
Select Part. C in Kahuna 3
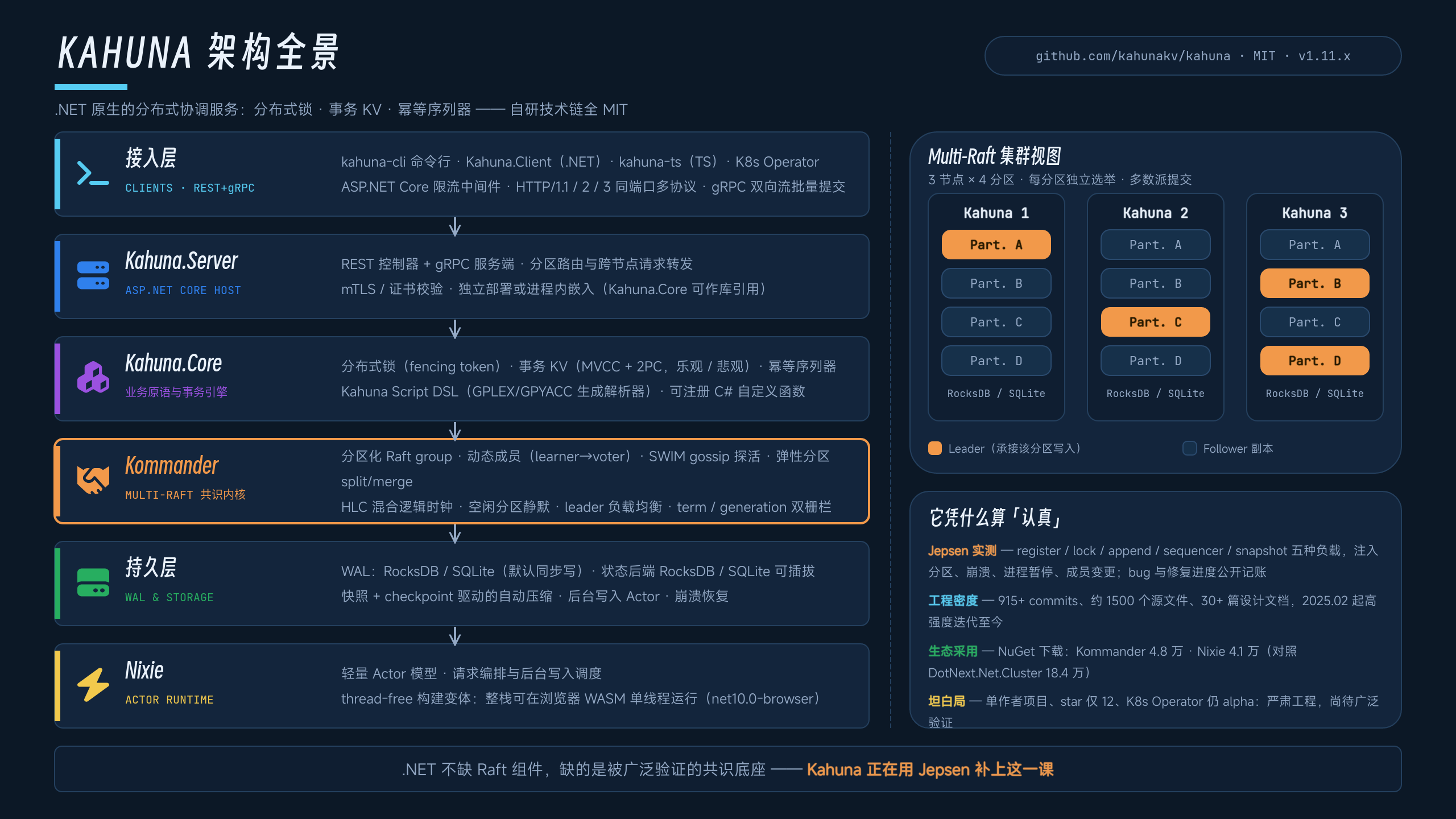click(1315, 322)
